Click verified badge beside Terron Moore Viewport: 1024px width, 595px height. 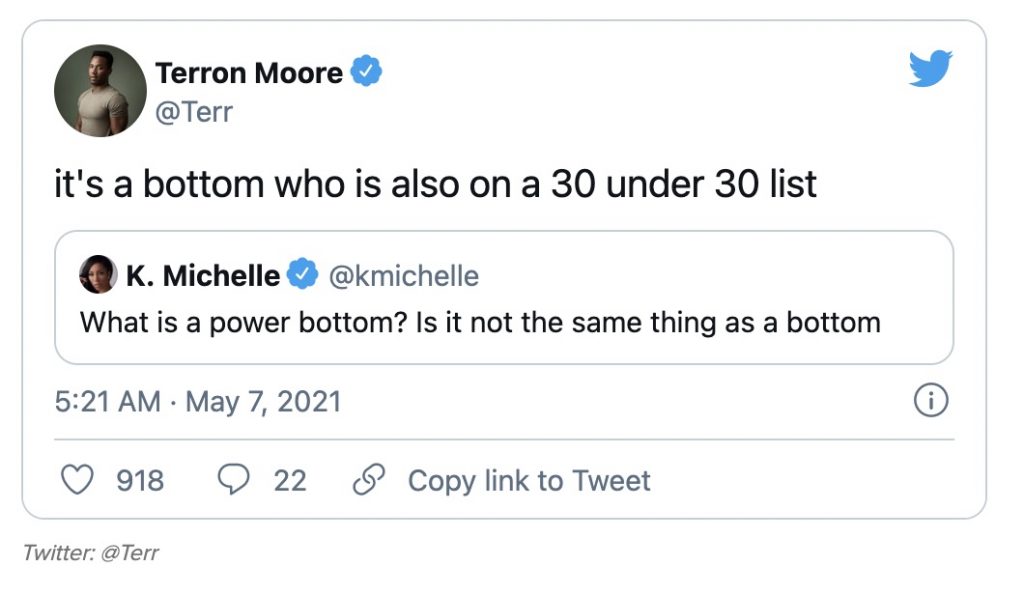(x=368, y=72)
